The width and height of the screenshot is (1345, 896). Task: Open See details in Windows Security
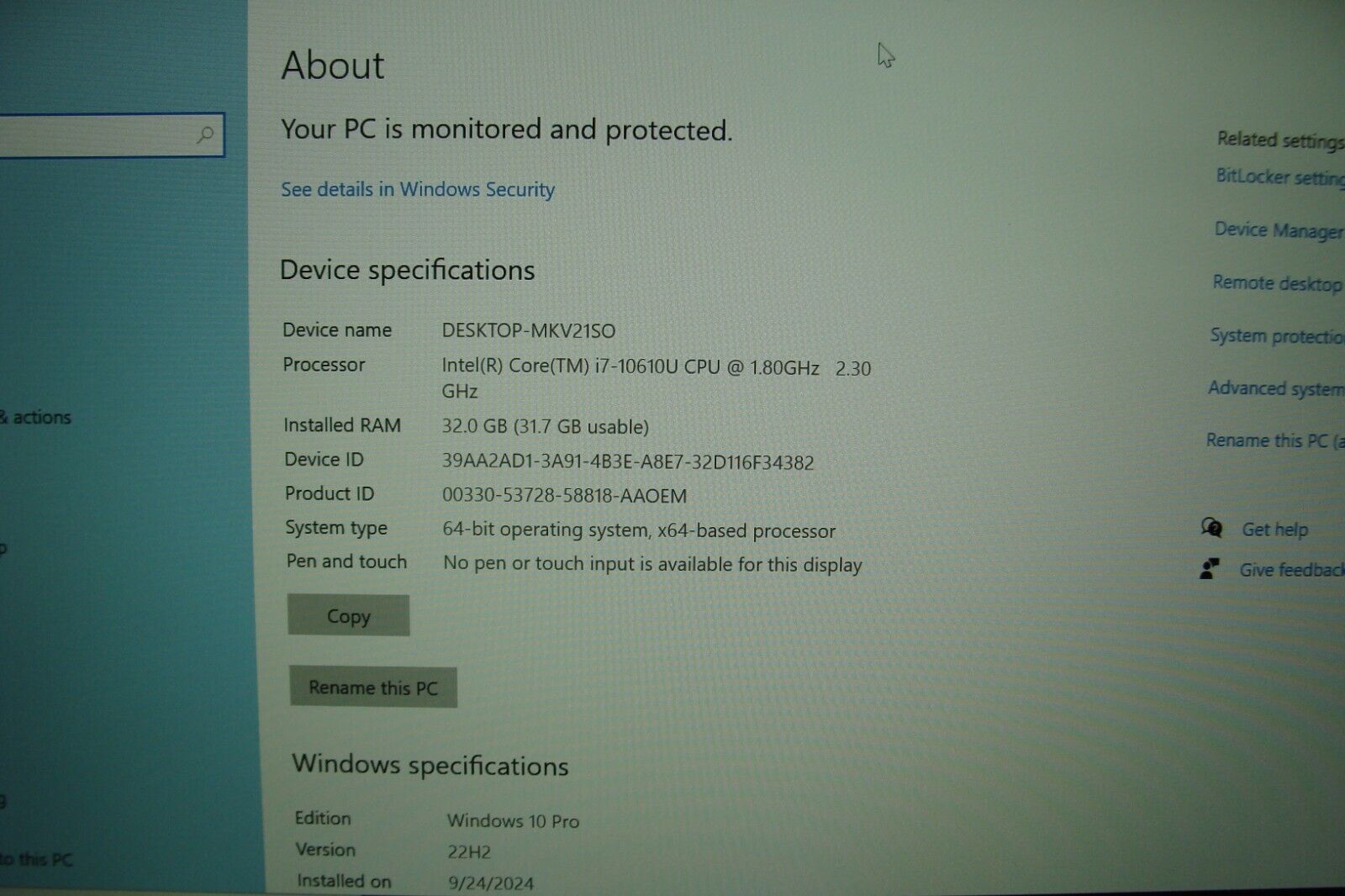click(x=418, y=190)
